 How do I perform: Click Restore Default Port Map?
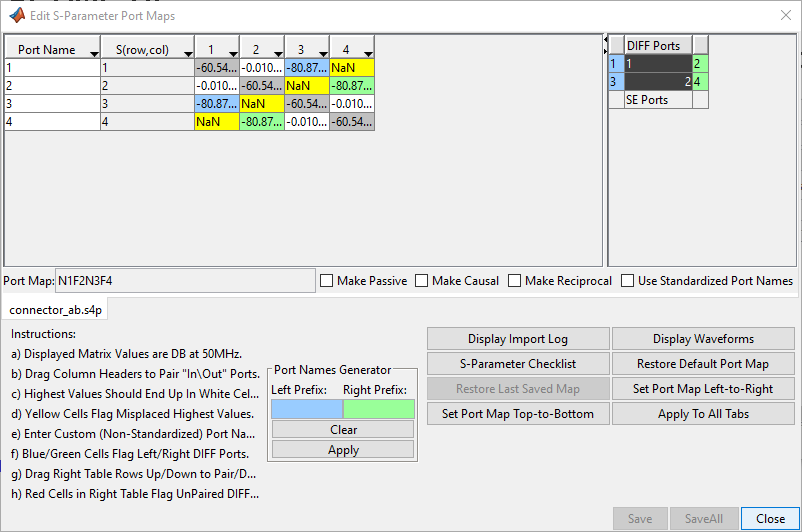tap(703, 364)
